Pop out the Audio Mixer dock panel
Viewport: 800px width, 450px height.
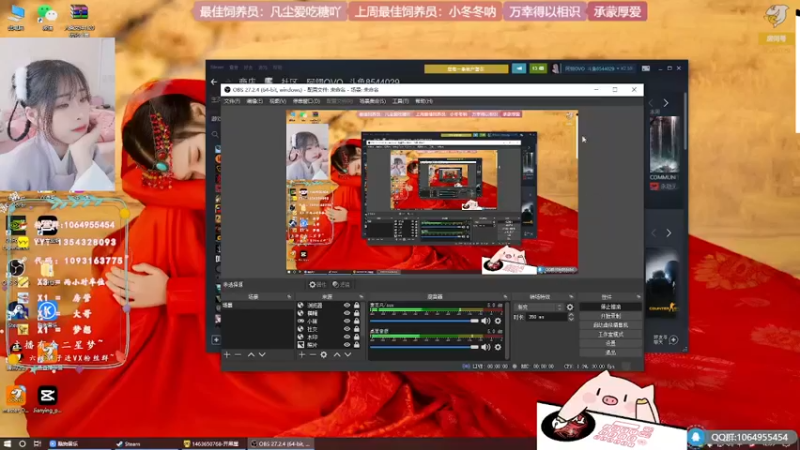pos(506,296)
